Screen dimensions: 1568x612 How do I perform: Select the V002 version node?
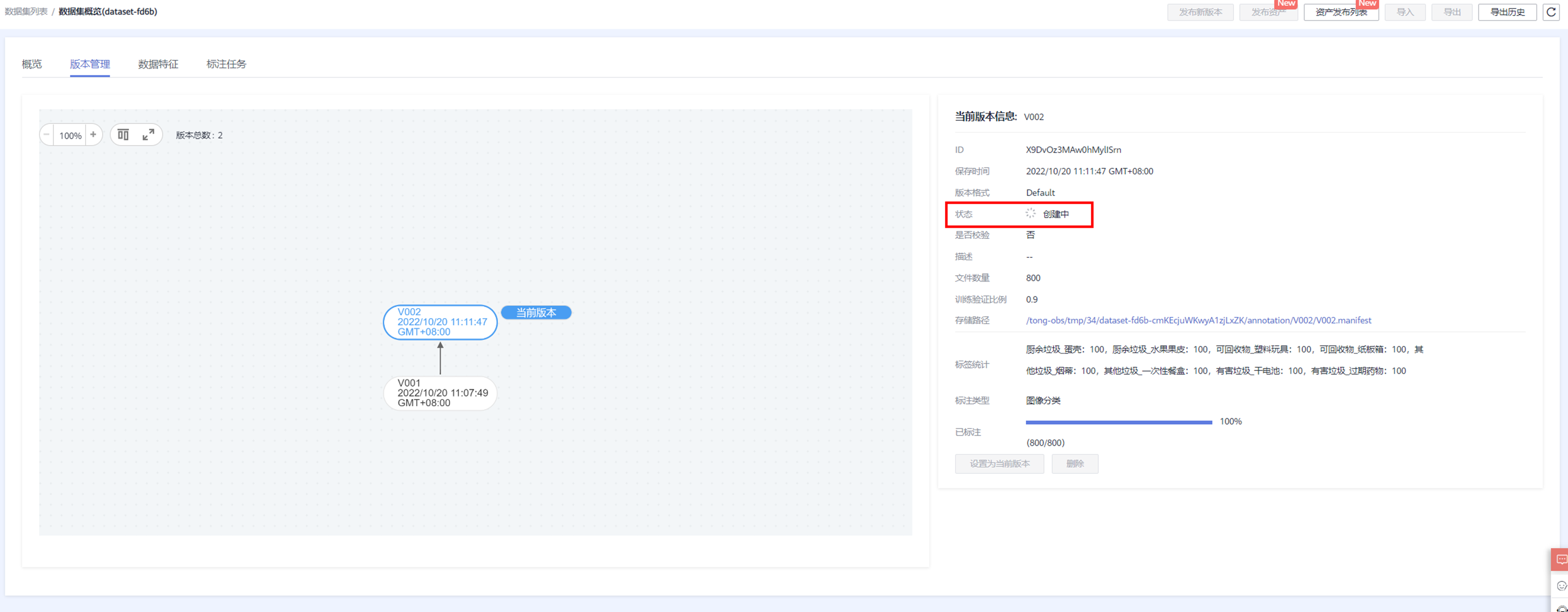point(440,322)
